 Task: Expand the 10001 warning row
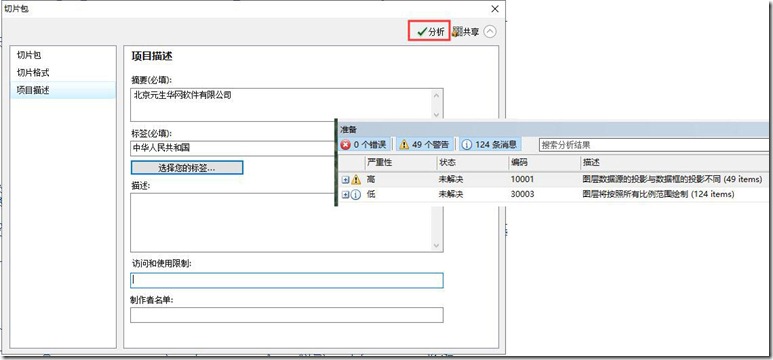(345, 180)
